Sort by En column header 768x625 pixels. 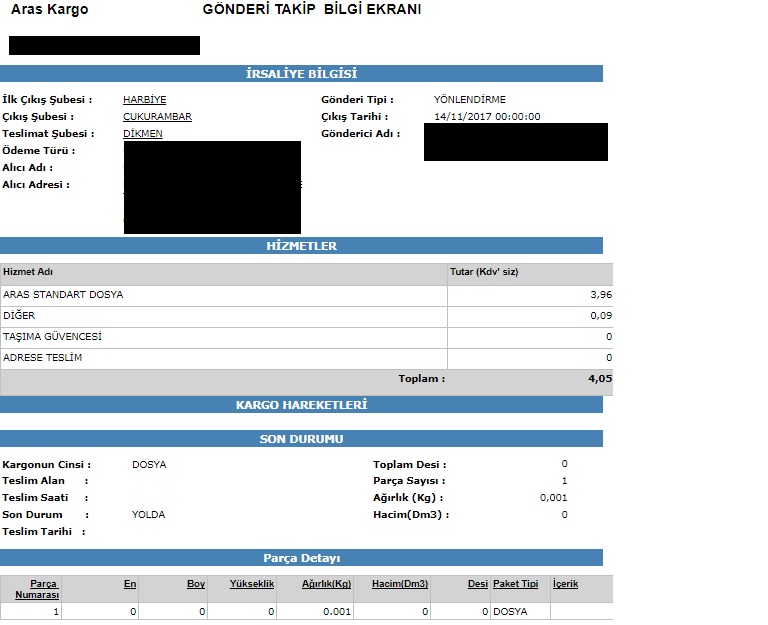130,584
